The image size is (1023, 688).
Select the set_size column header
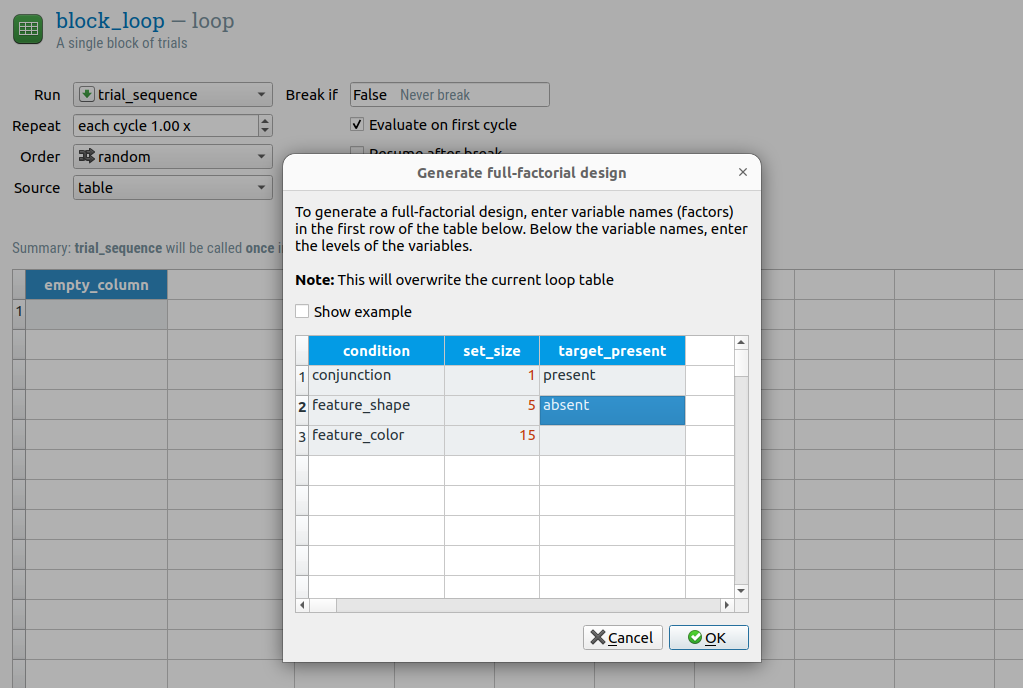[x=491, y=351]
